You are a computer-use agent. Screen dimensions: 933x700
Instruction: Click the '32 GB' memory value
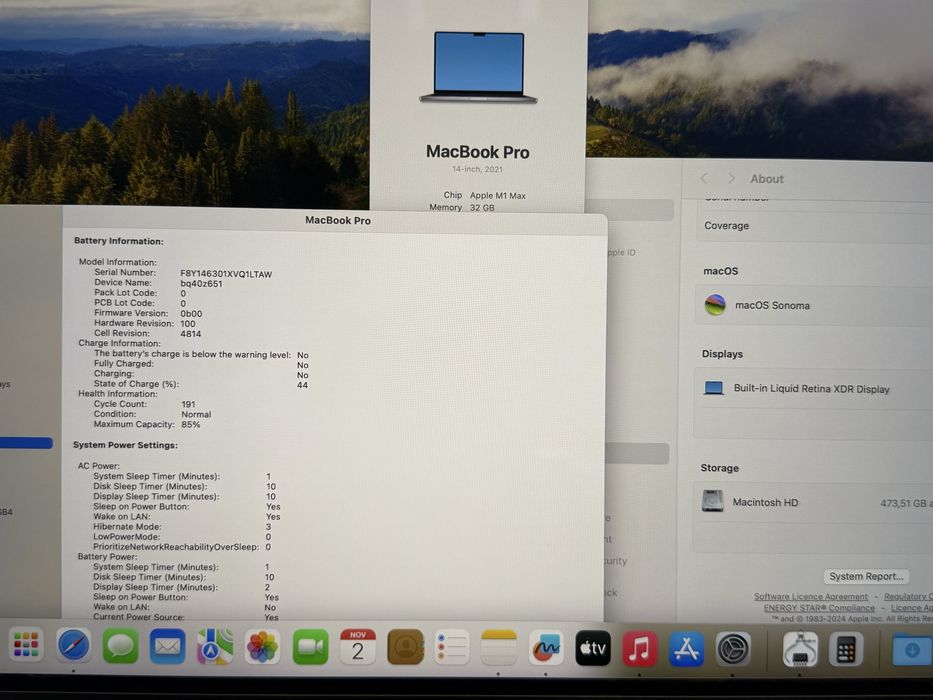pos(482,207)
